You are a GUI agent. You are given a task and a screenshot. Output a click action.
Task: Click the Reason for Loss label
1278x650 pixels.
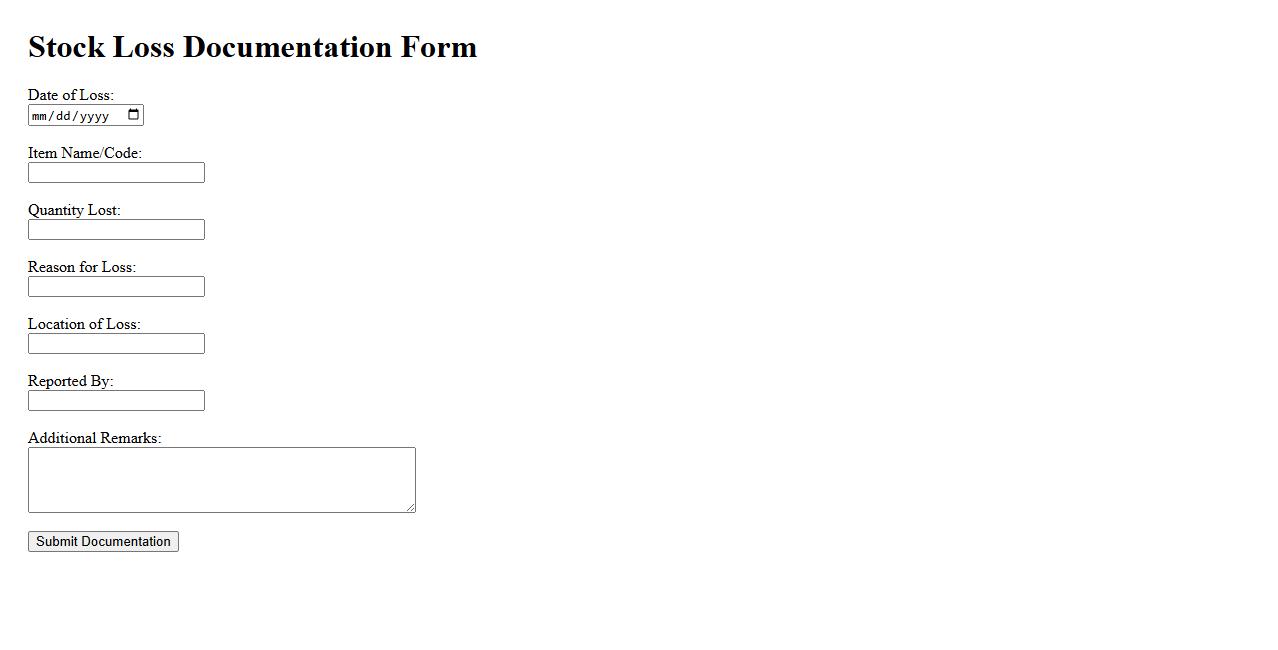(x=82, y=267)
